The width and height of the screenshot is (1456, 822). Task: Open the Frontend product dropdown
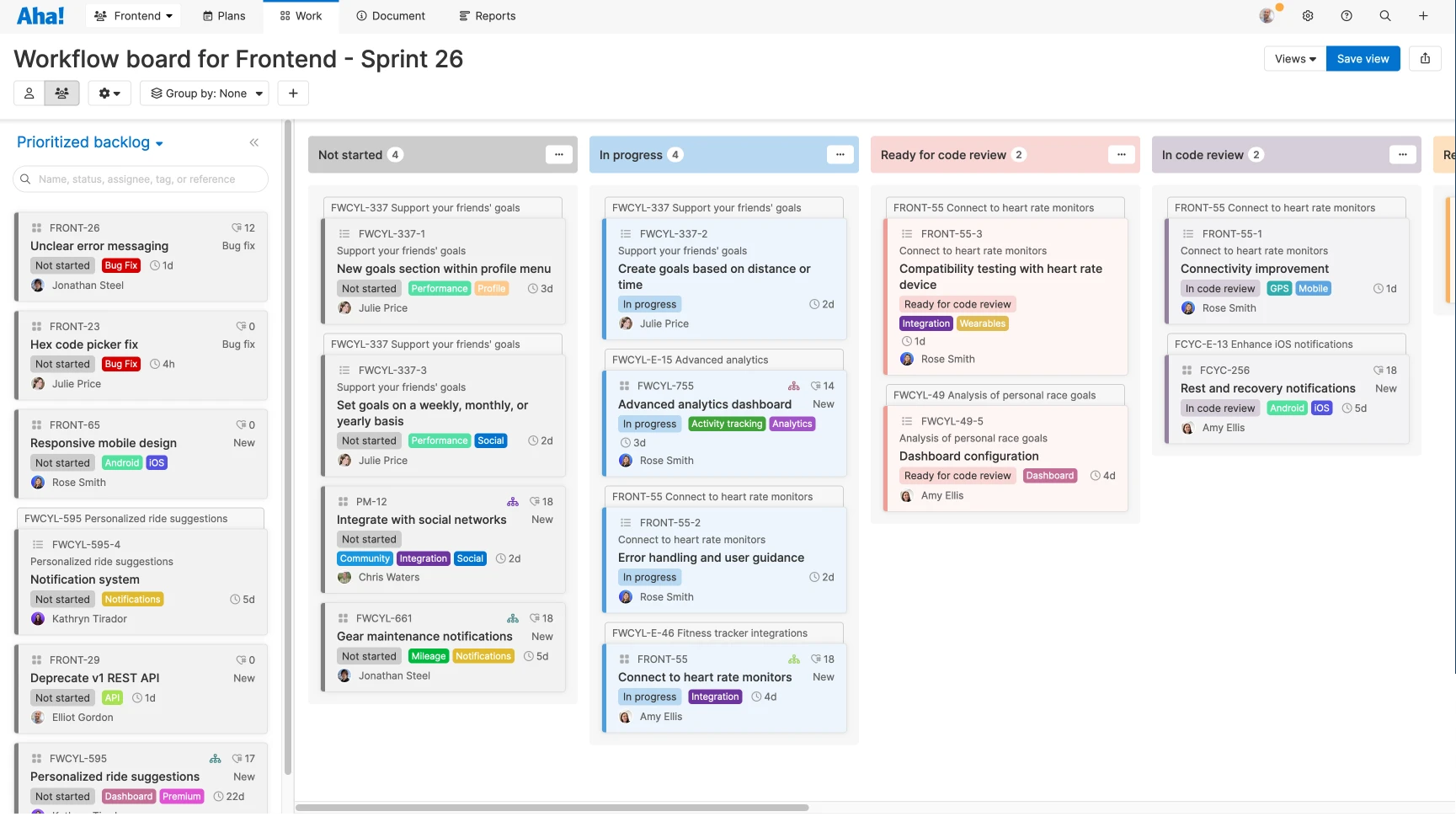coord(132,15)
